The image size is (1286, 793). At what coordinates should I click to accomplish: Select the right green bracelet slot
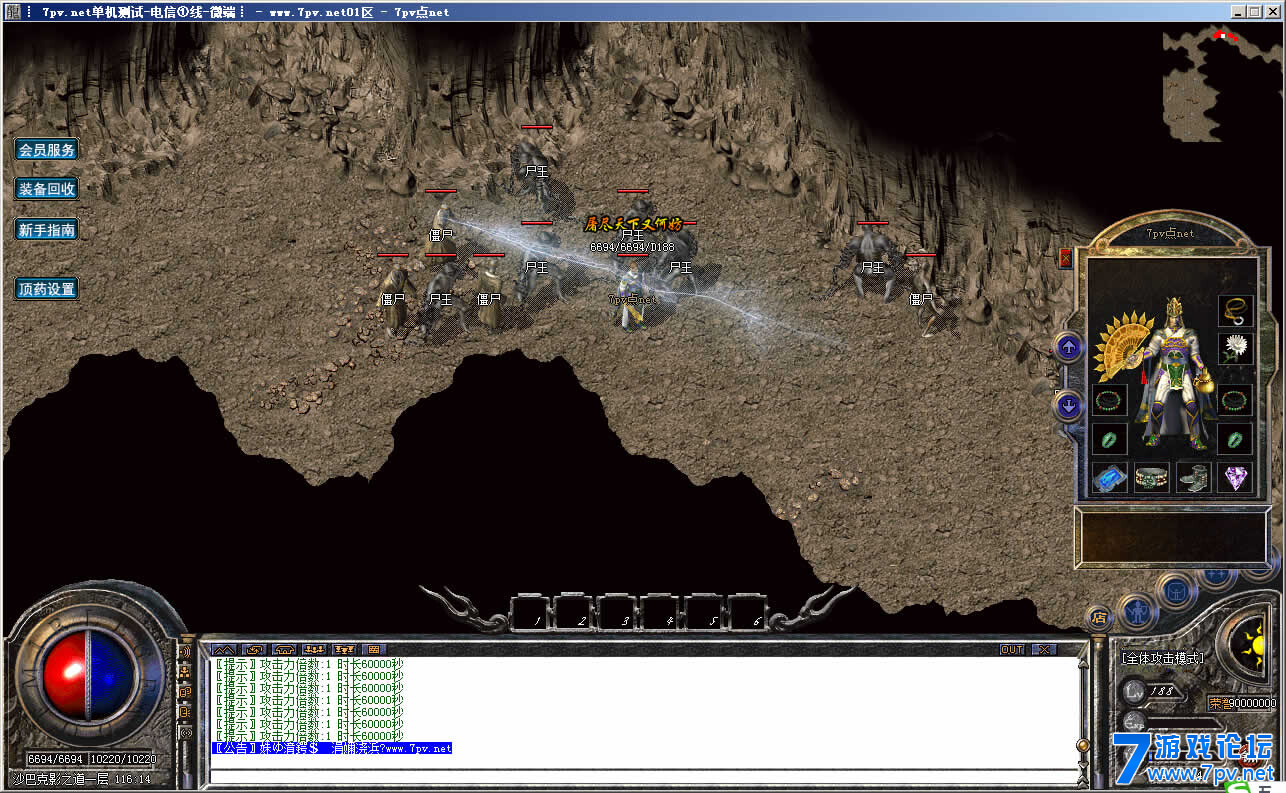tap(1236, 401)
